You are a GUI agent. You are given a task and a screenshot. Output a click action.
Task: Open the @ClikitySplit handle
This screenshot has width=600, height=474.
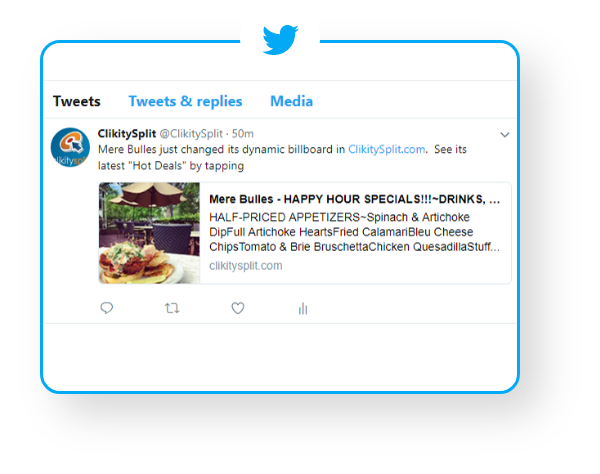pos(191,134)
